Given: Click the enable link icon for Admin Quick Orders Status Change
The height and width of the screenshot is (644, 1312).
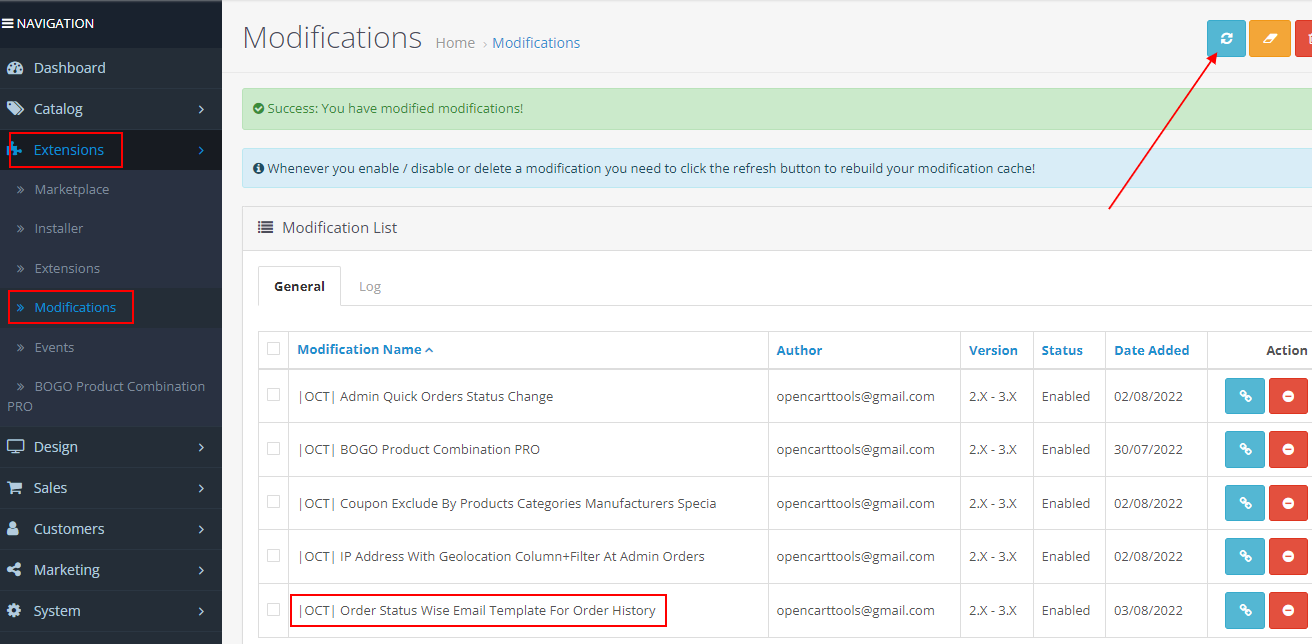Looking at the screenshot, I should tap(1244, 396).
